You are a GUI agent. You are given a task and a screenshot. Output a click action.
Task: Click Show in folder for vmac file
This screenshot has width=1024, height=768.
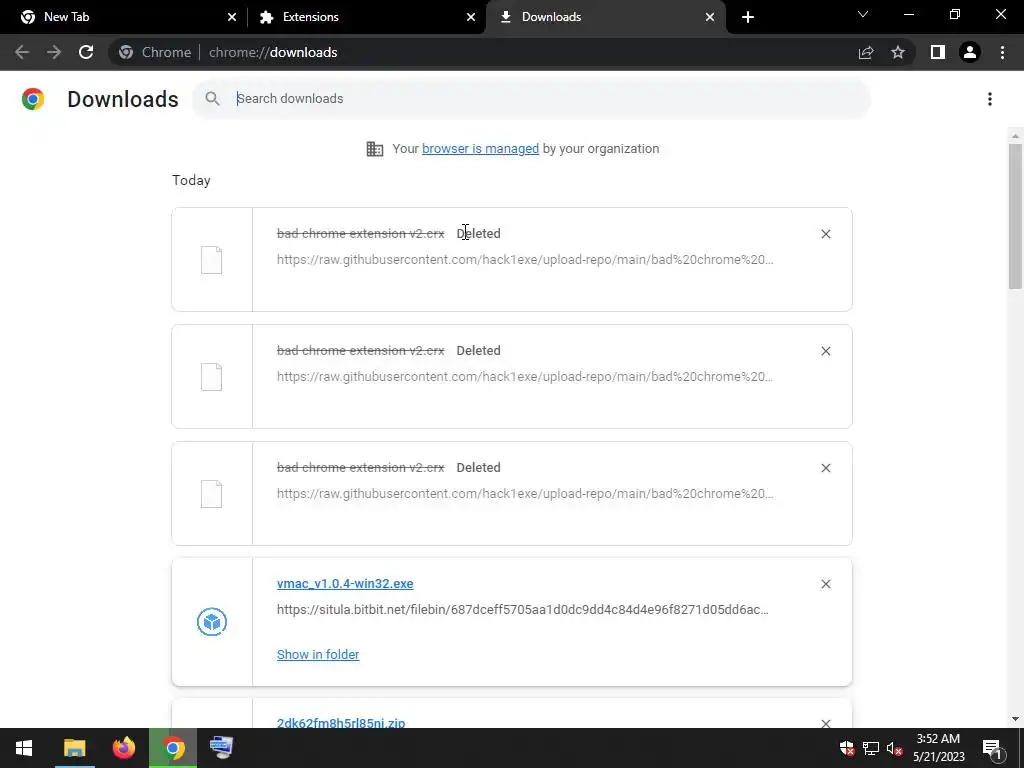click(318, 654)
